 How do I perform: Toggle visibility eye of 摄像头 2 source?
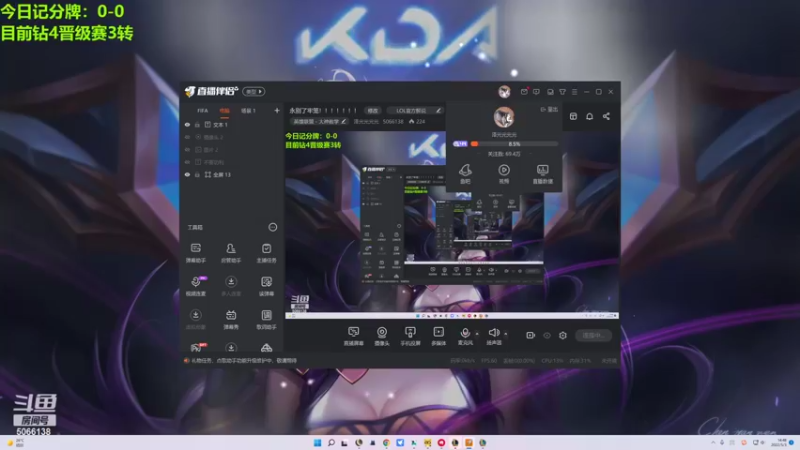(x=187, y=137)
